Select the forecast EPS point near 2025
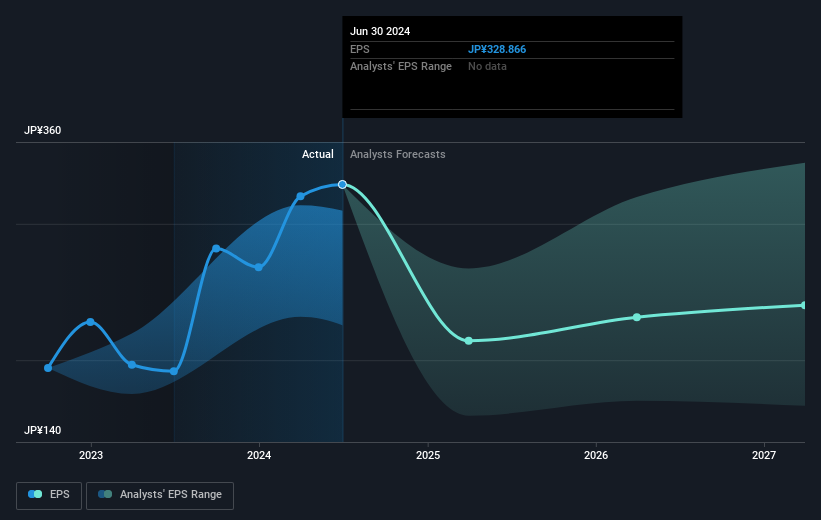 [x=469, y=341]
